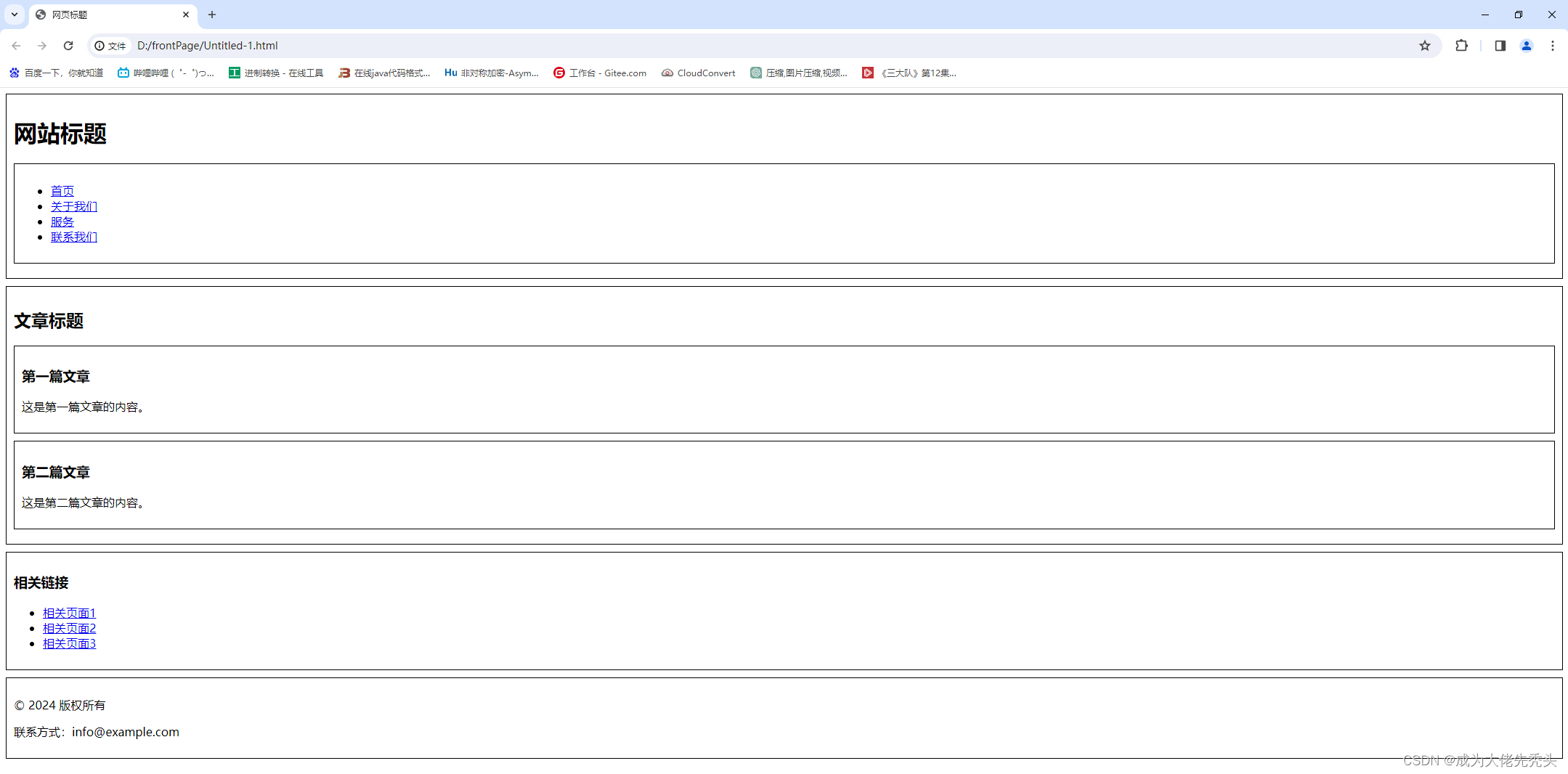Open the 在线java代码格式 bookmark

[x=384, y=73]
